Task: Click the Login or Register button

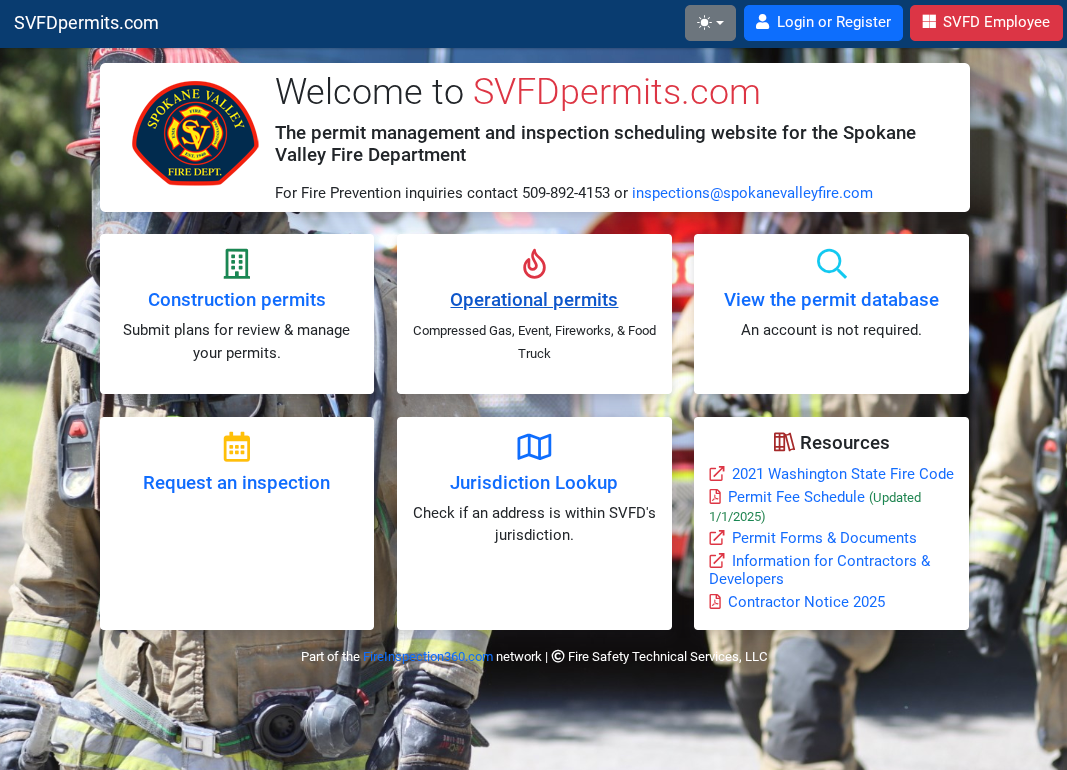Action: click(x=823, y=22)
